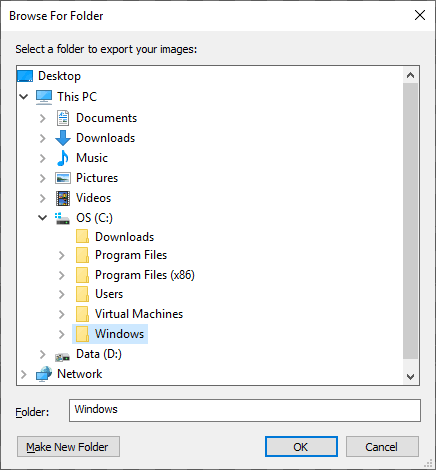
Task: Click the Make New Folder button
Action: point(68,447)
